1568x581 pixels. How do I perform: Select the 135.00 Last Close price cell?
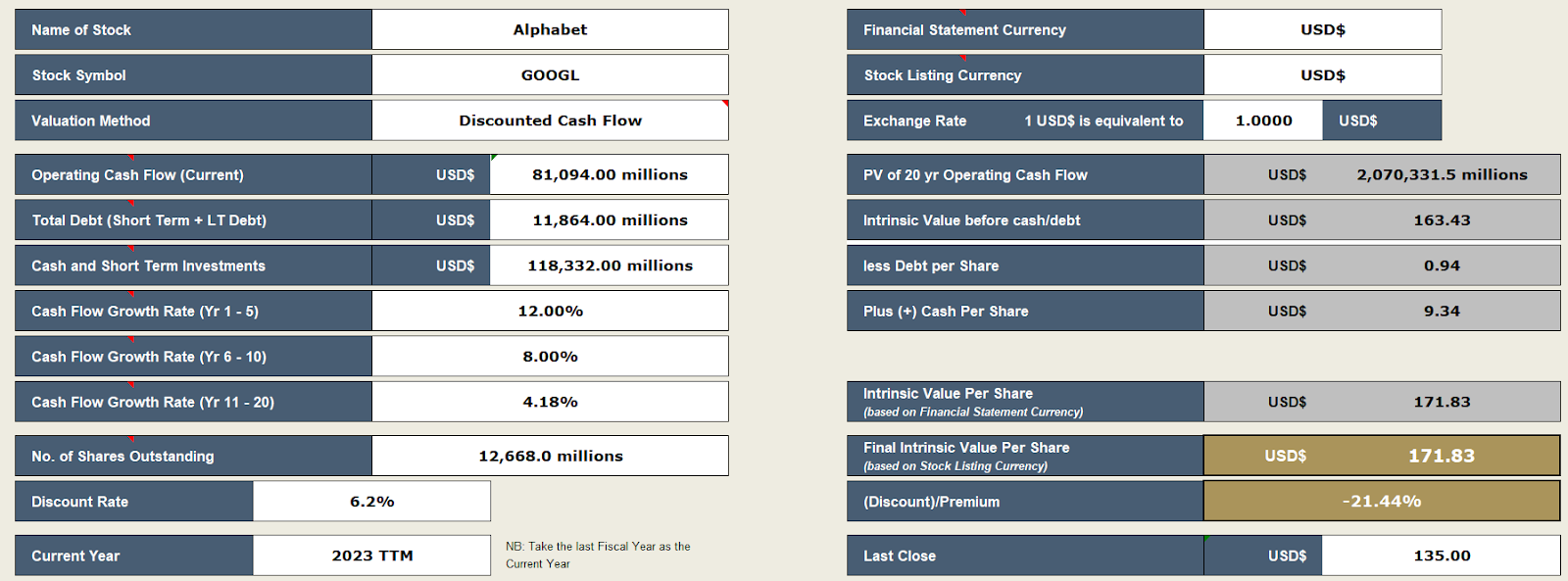tap(1441, 556)
